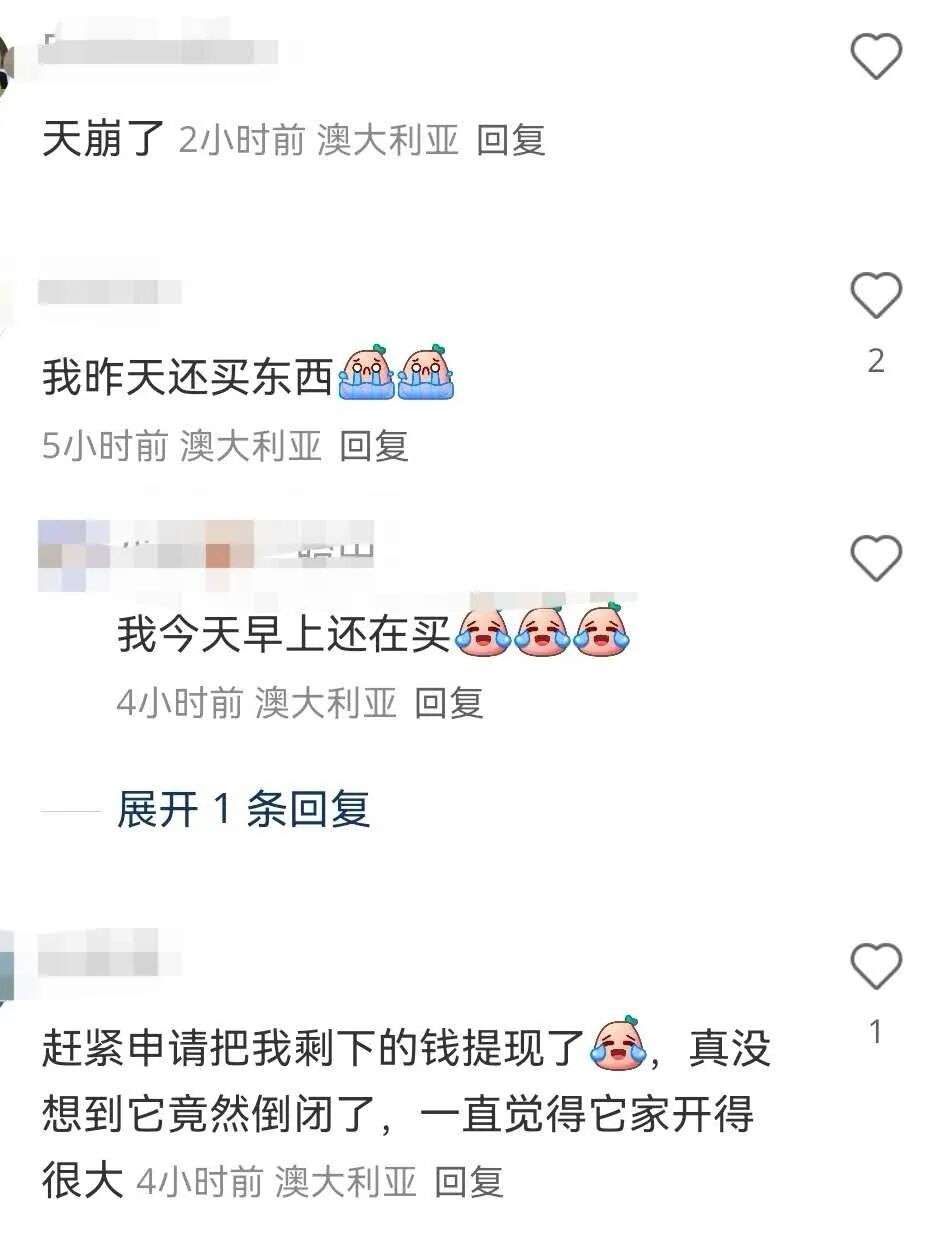
Task: Click like count 2 under heart
Action: point(876,361)
